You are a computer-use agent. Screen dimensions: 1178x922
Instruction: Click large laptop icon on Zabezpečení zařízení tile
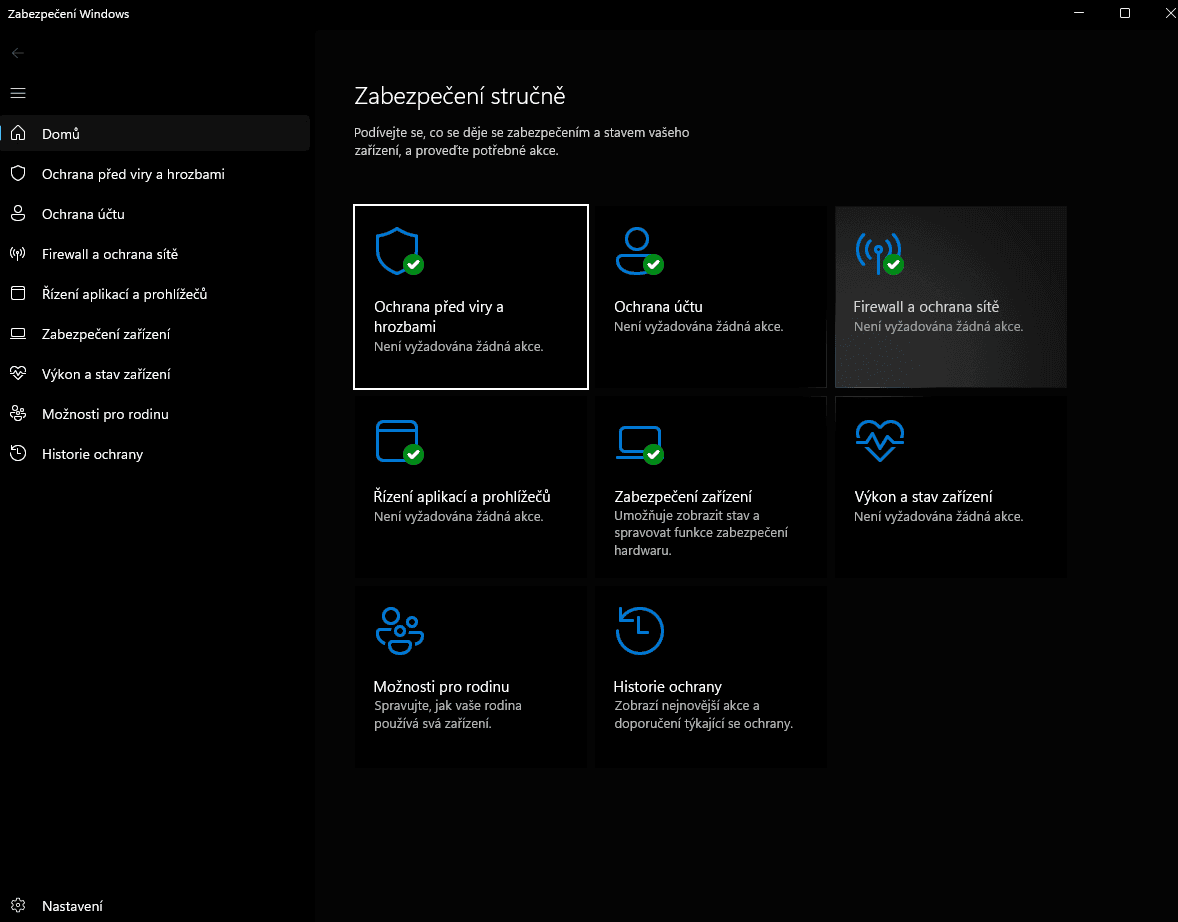point(639,445)
